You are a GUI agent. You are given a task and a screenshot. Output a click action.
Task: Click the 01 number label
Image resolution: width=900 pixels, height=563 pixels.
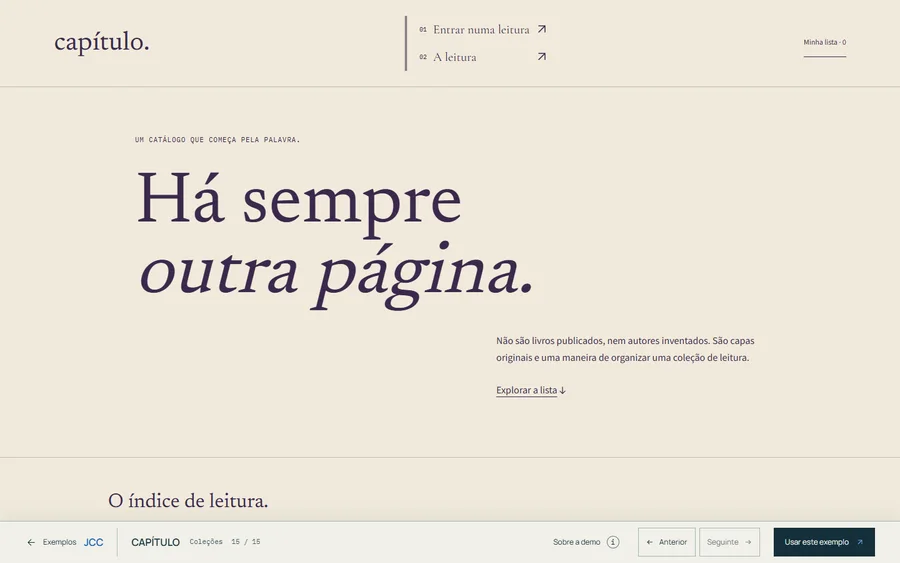point(423,30)
